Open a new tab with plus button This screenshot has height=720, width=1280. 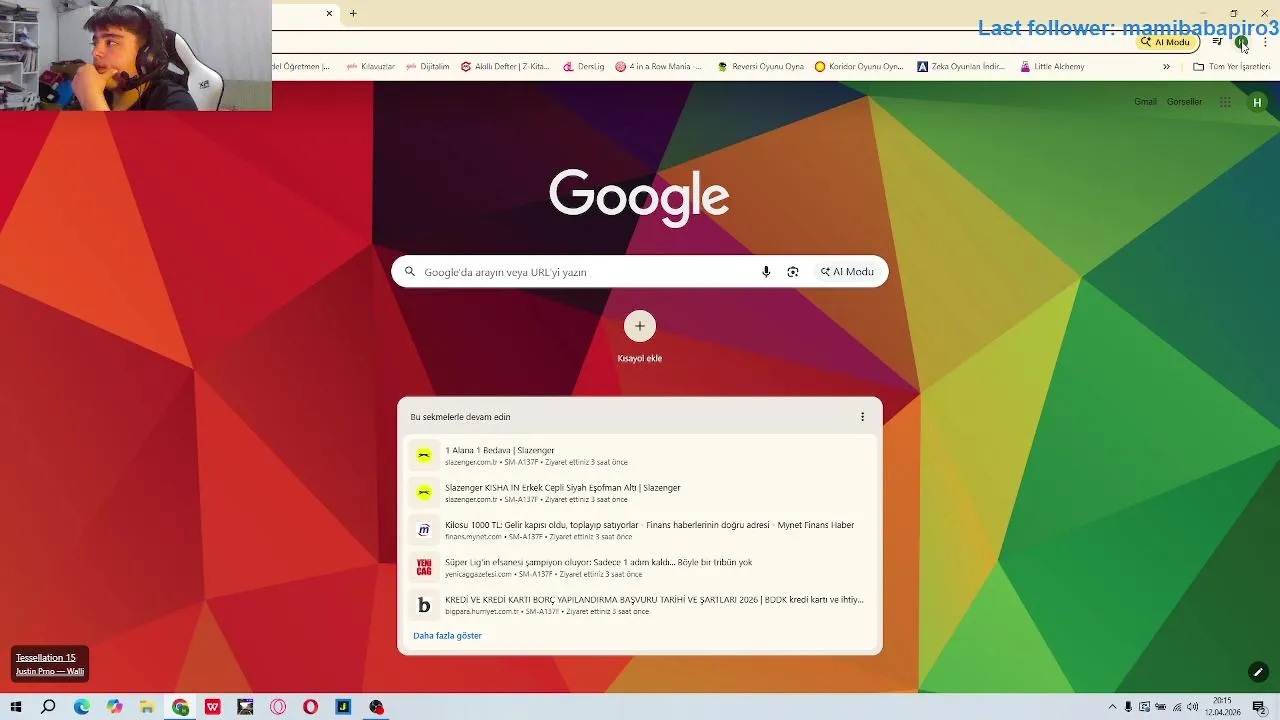coord(353,13)
